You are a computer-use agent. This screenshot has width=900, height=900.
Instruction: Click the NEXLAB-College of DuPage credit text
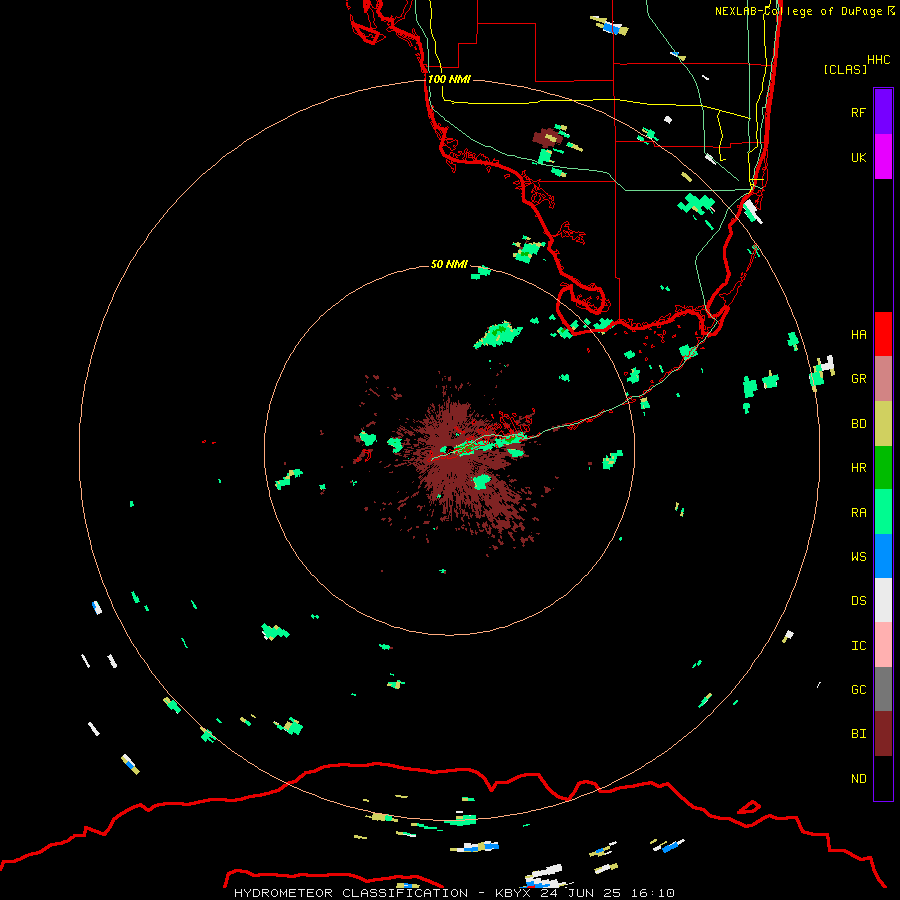click(x=798, y=11)
